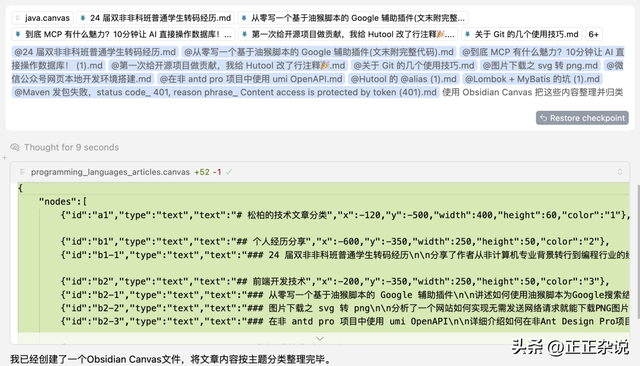Click the markdown icon on 到底 MCP chip
Viewport: 640px width, 366px height.
[18, 34]
